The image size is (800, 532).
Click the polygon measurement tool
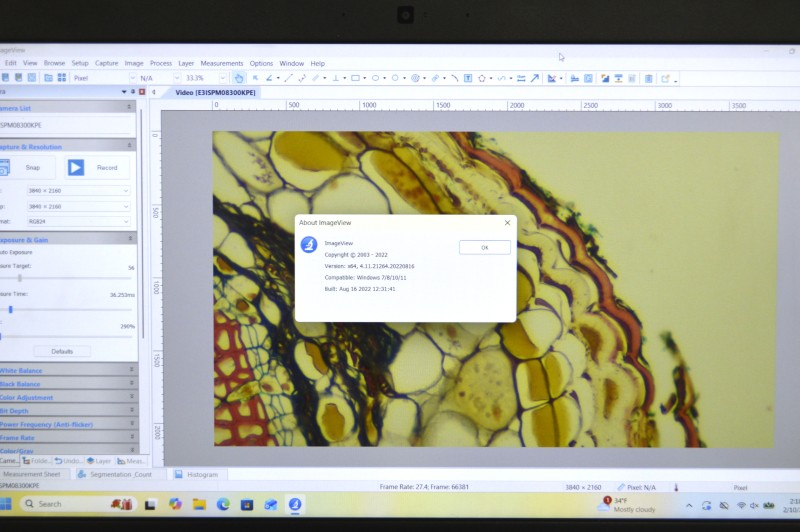pos(481,78)
